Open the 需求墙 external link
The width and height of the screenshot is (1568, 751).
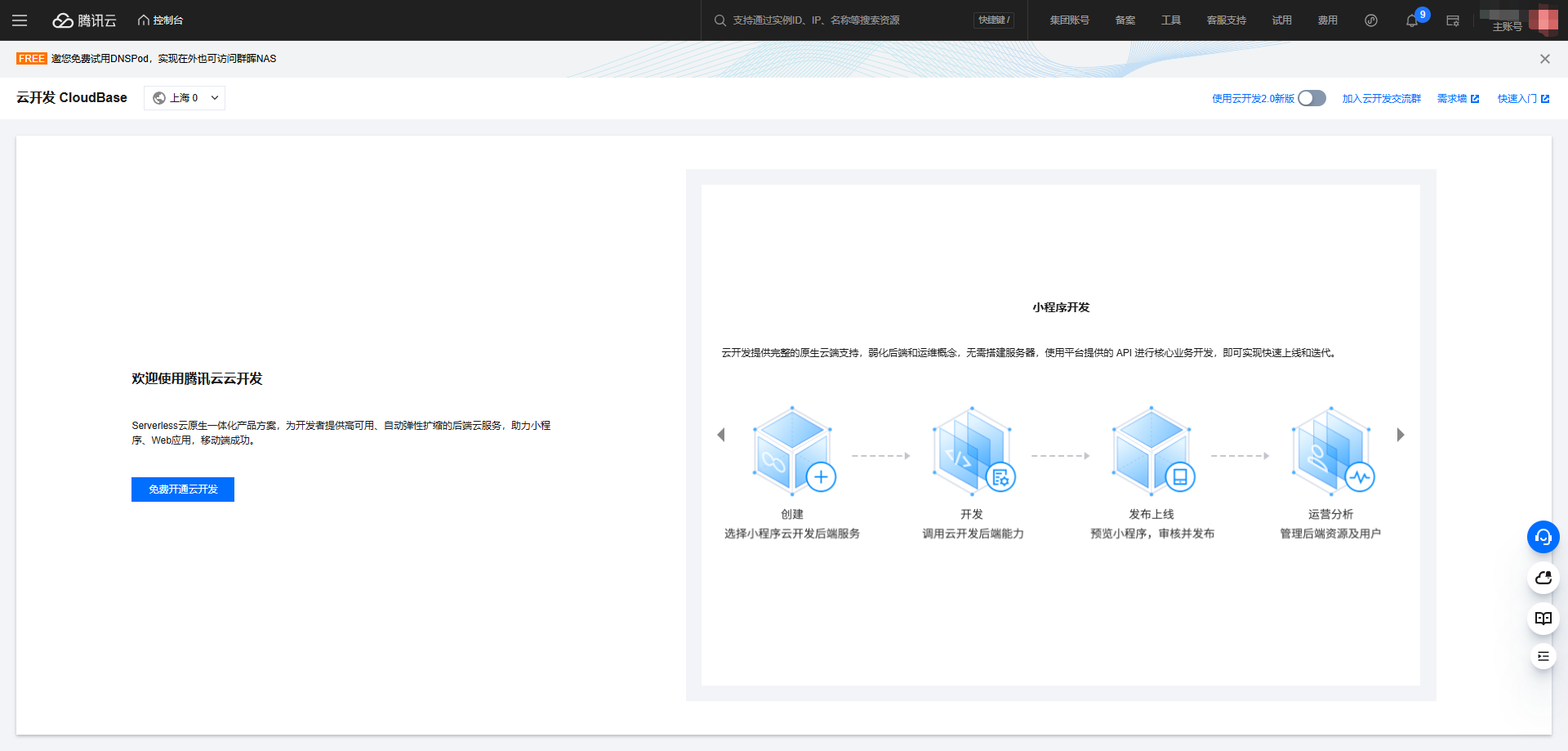(x=1459, y=99)
